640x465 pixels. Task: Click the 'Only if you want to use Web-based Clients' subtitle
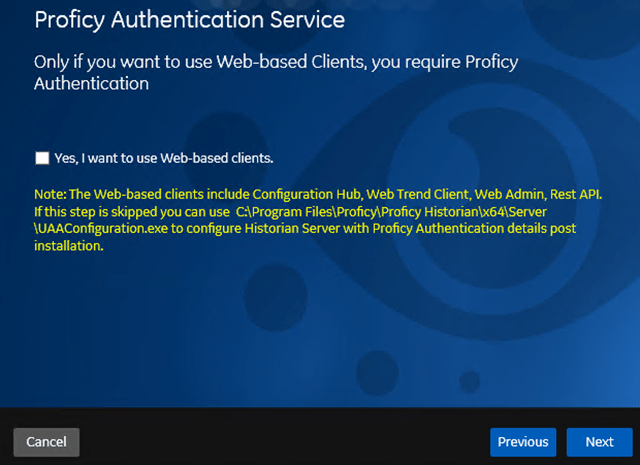[x=276, y=73]
